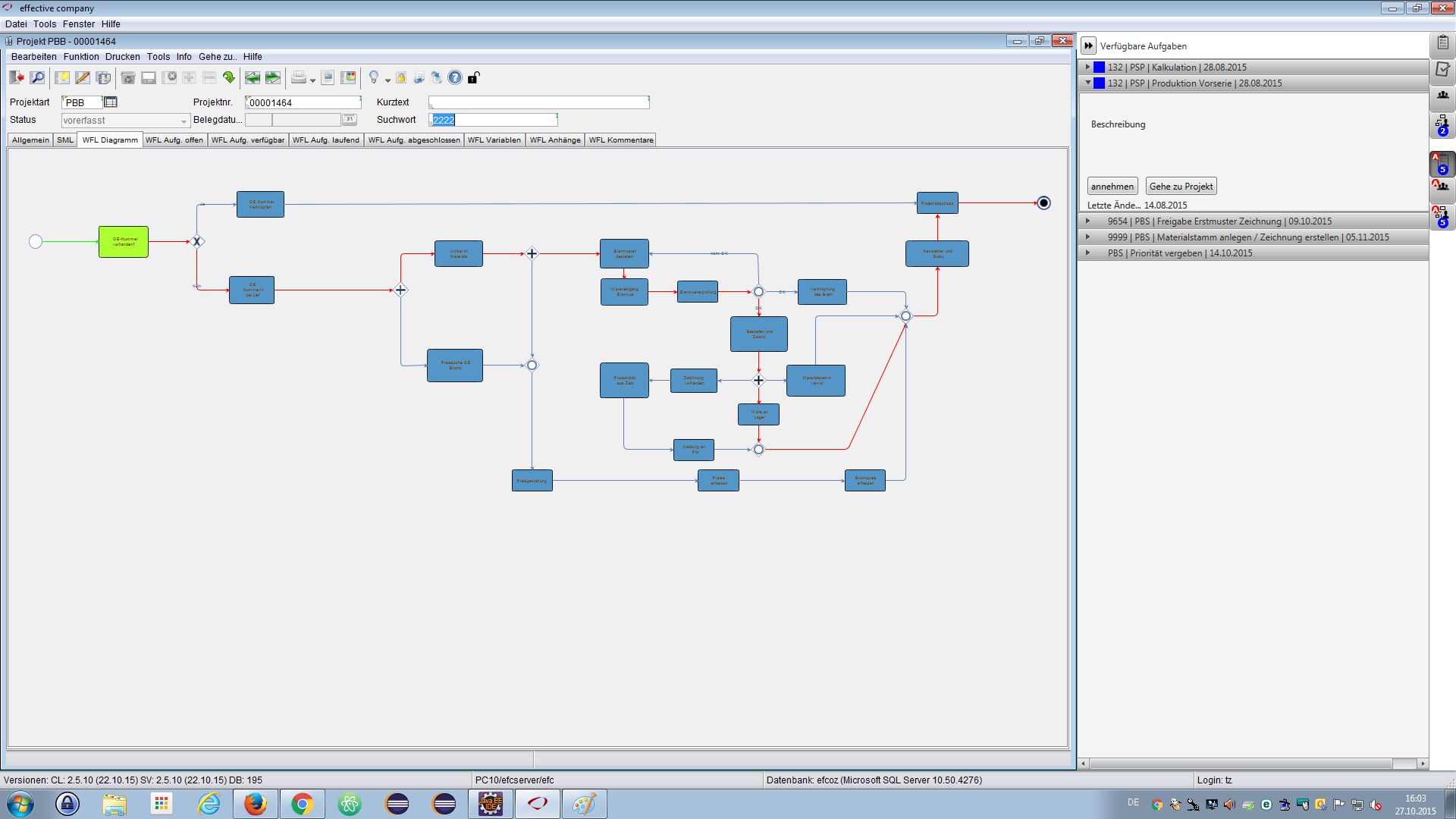Open the Projektart table lookup icon
Viewport: 1456px width, 819px height.
pyautogui.click(x=111, y=102)
